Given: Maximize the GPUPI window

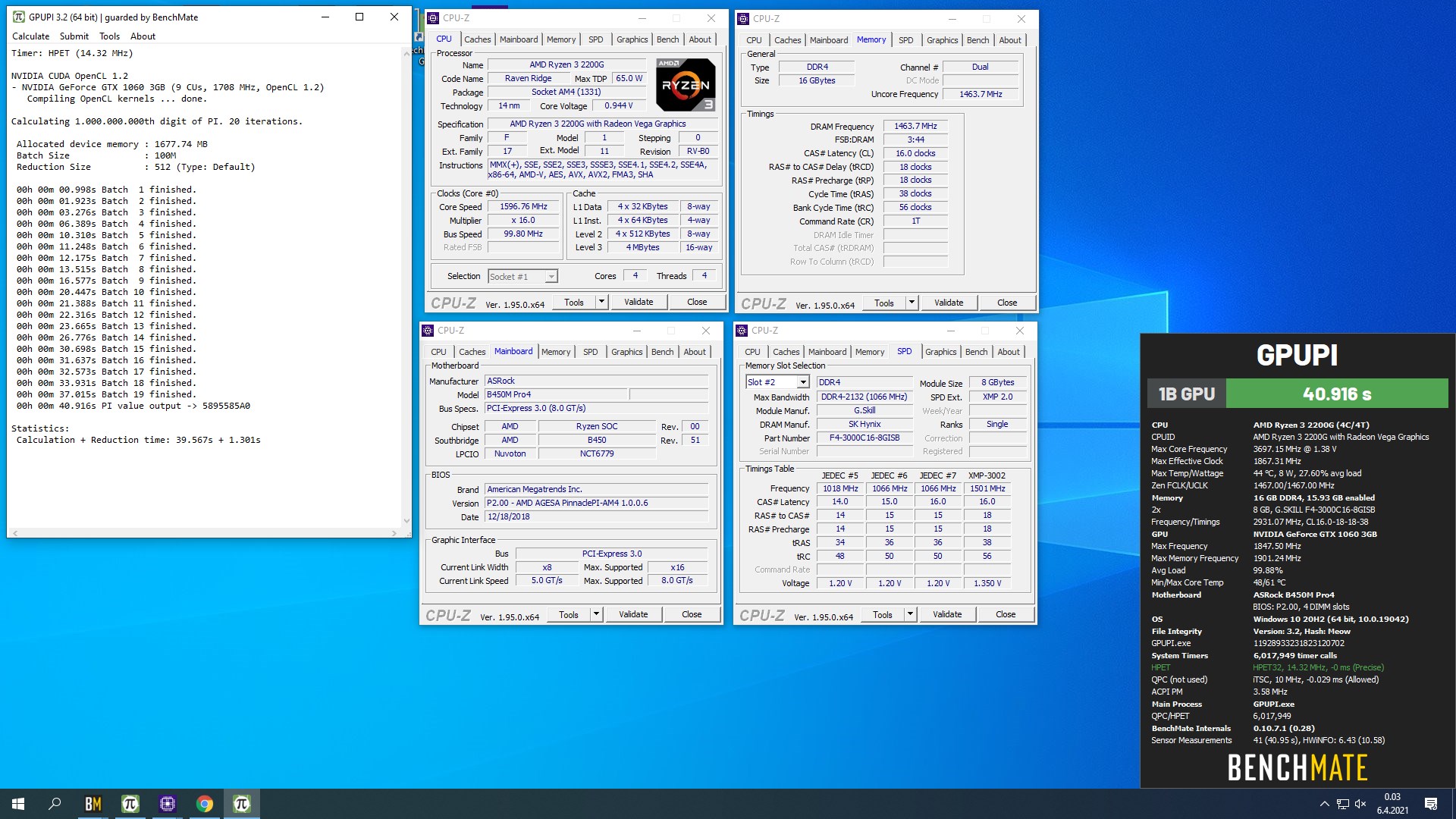Looking at the screenshot, I should [359, 17].
